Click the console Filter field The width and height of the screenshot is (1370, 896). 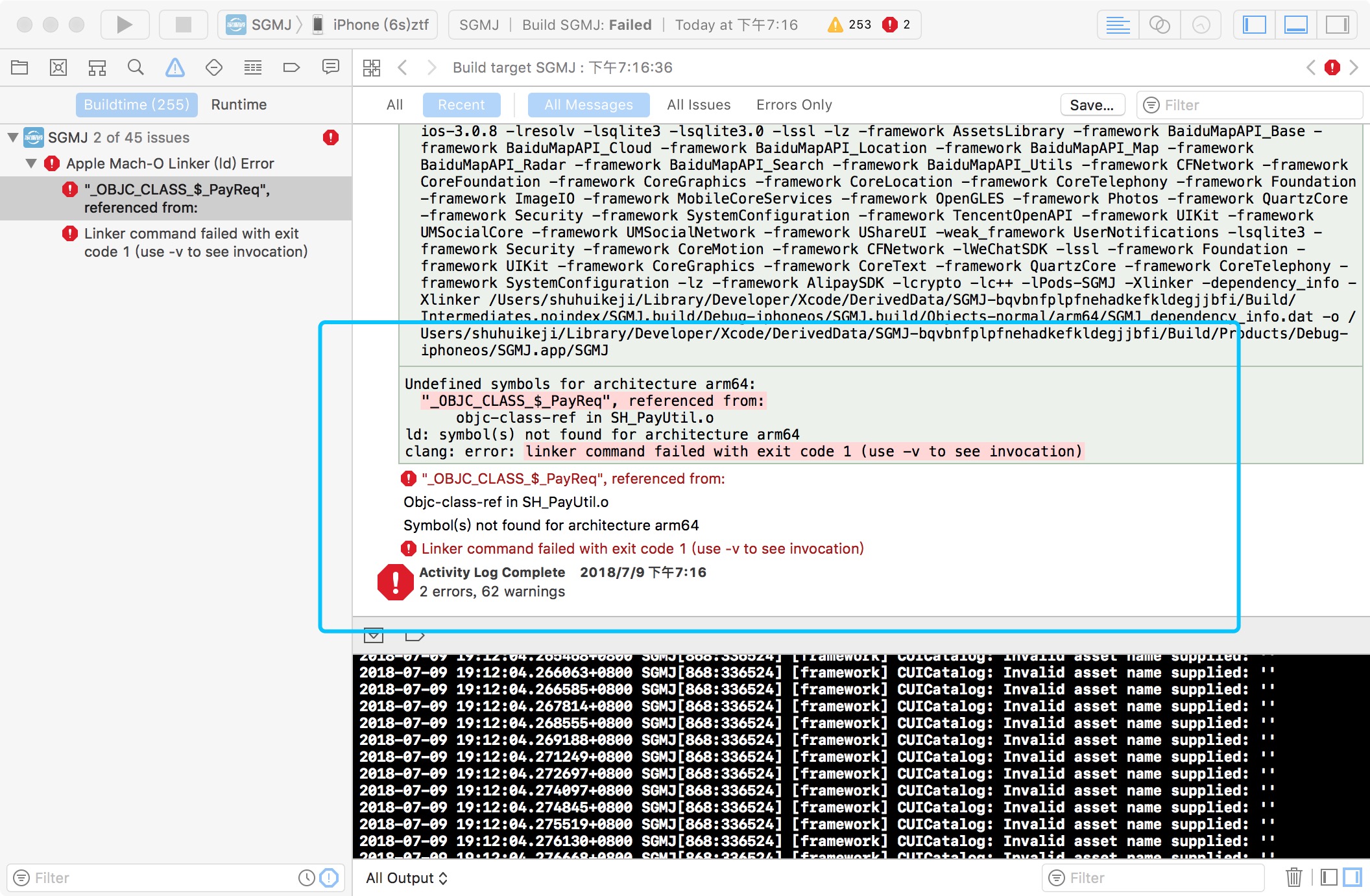coord(1153,878)
